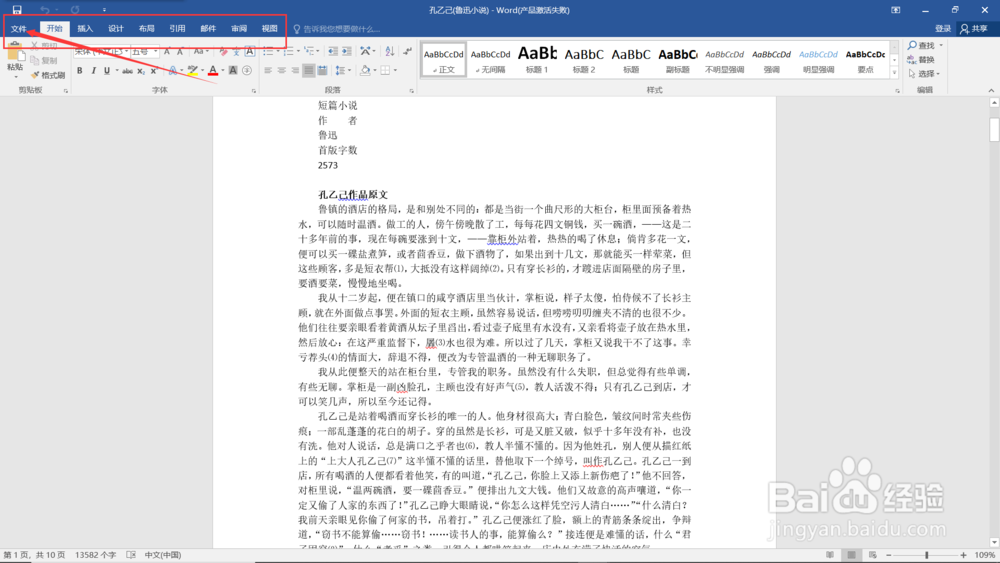Image resolution: width=1000 pixels, height=563 pixels.
Task: Click the Sort A-Z icon
Action: coord(390,51)
